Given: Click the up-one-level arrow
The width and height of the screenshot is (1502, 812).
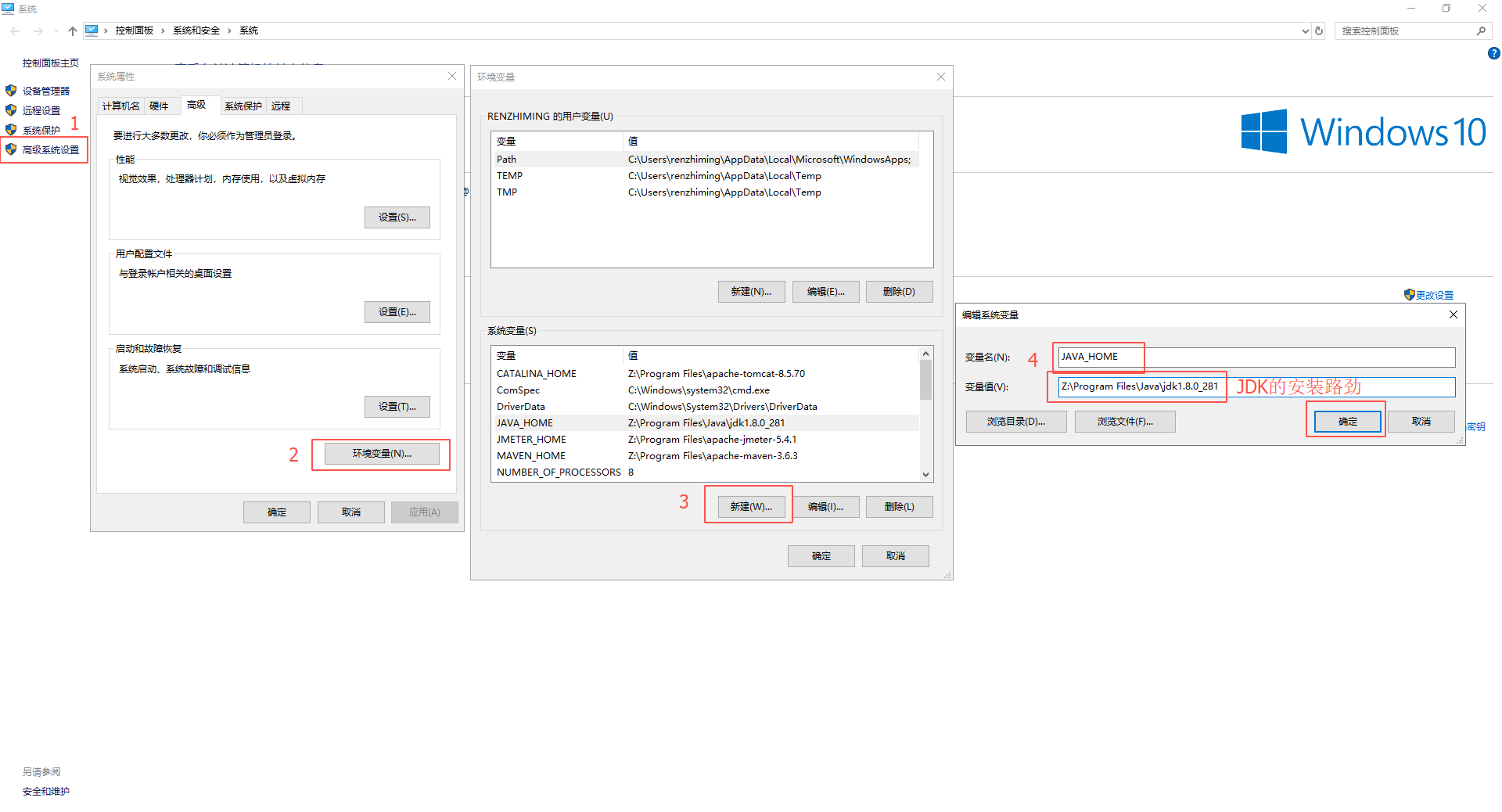Looking at the screenshot, I should pyautogui.click(x=72, y=31).
